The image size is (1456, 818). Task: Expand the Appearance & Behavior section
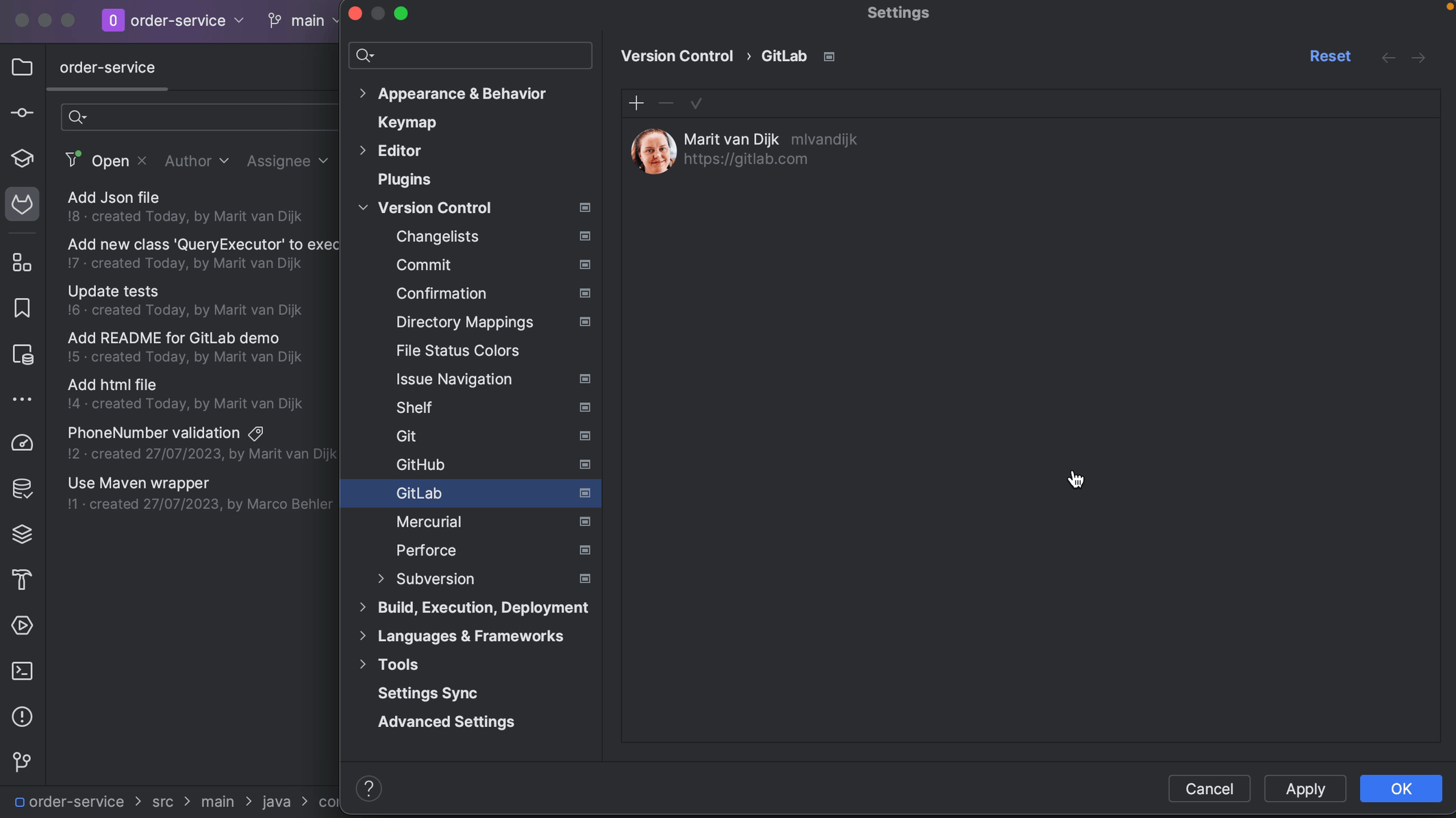tap(363, 93)
